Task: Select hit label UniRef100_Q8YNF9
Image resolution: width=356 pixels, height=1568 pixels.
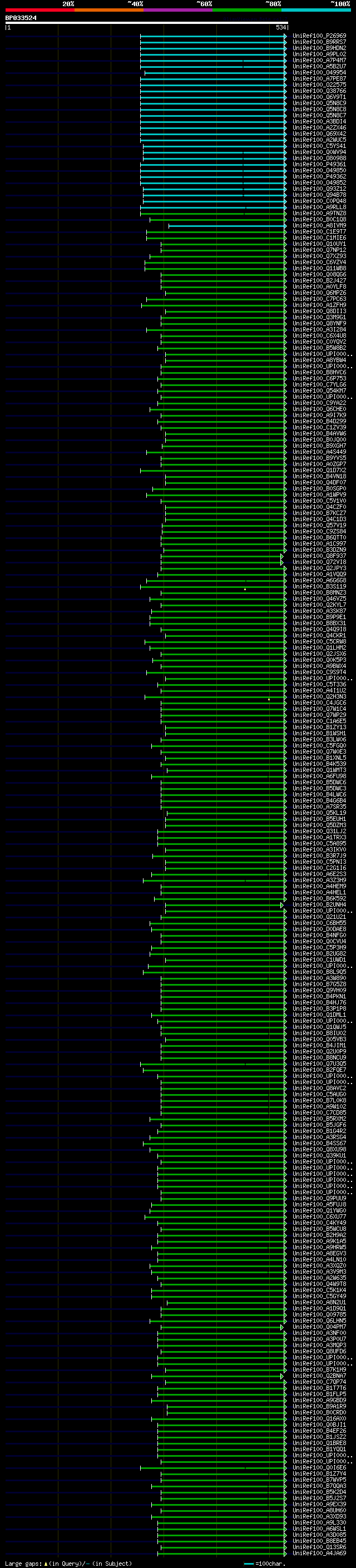Action: [319, 323]
